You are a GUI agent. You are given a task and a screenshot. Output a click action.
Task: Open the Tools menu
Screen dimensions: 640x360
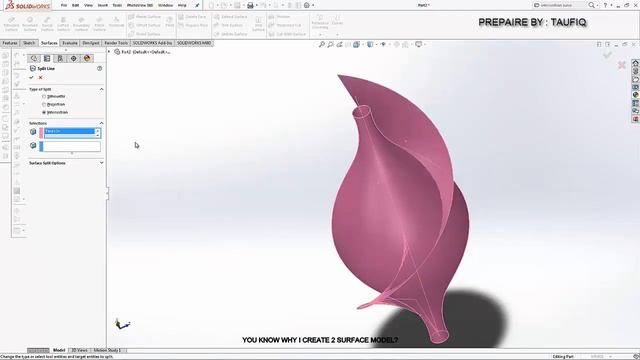tap(117, 5)
